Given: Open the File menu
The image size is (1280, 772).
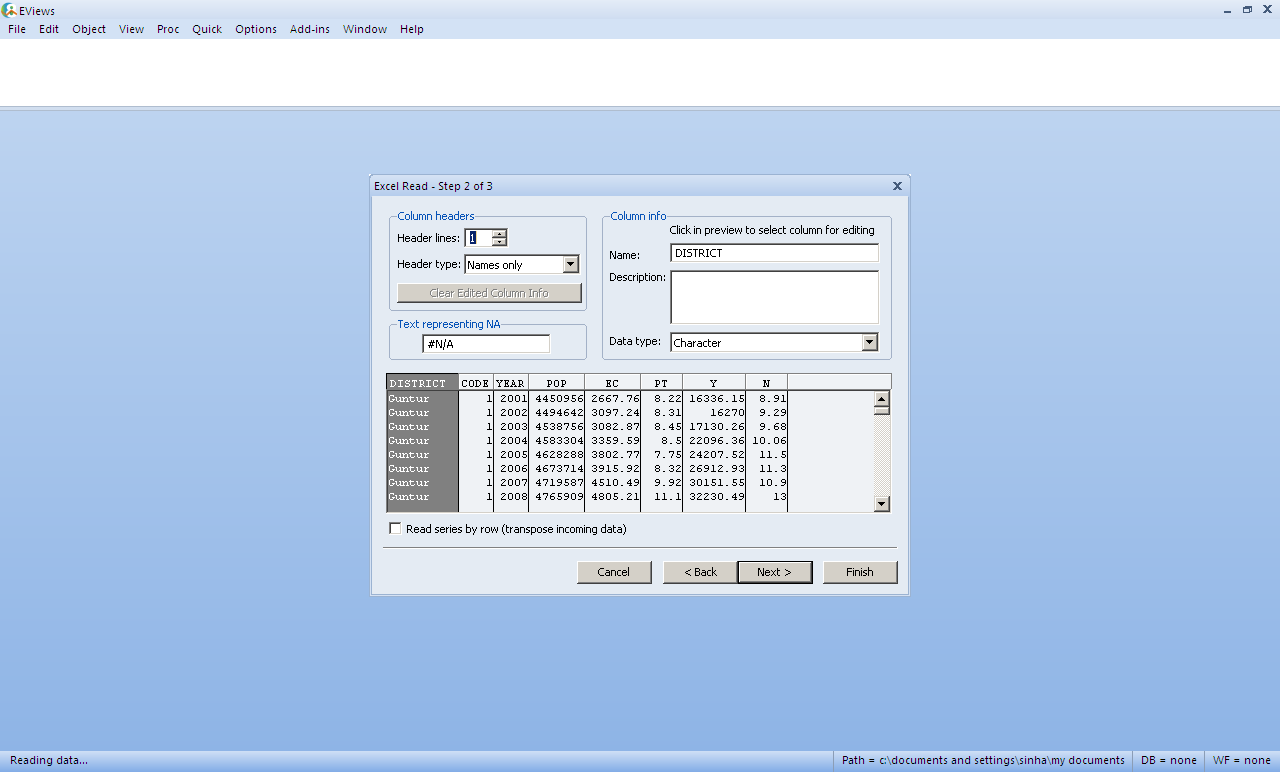Looking at the screenshot, I should (x=17, y=29).
